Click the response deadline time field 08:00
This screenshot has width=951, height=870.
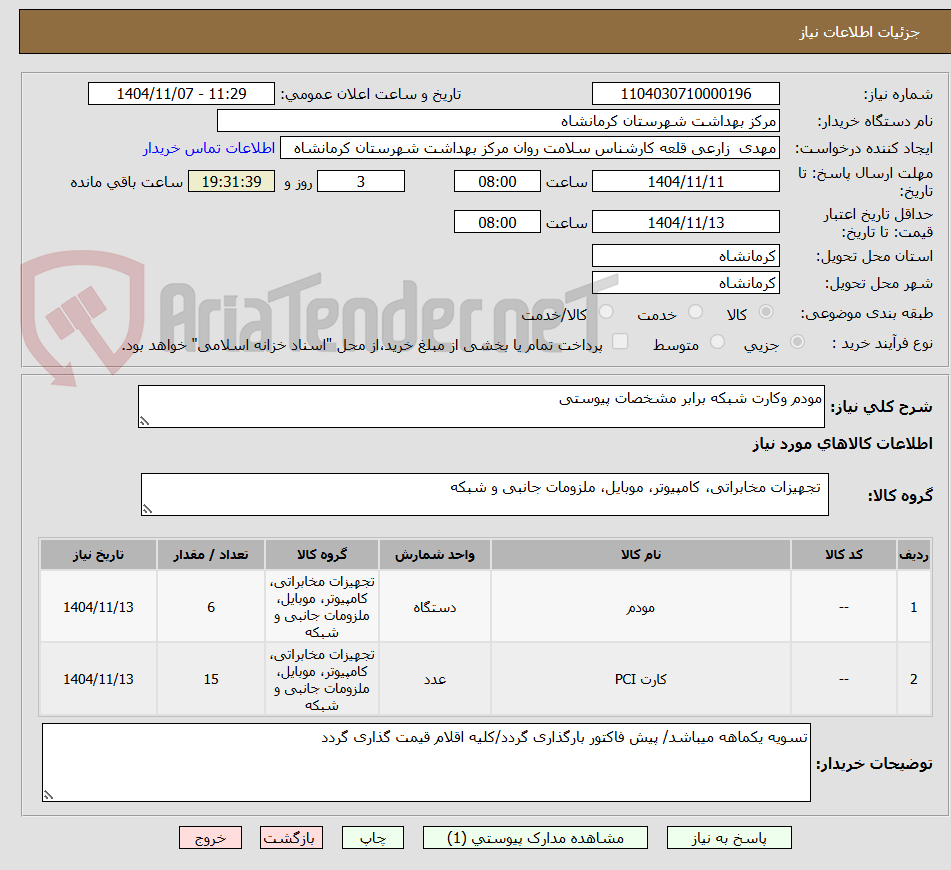(x=497, y=181)
